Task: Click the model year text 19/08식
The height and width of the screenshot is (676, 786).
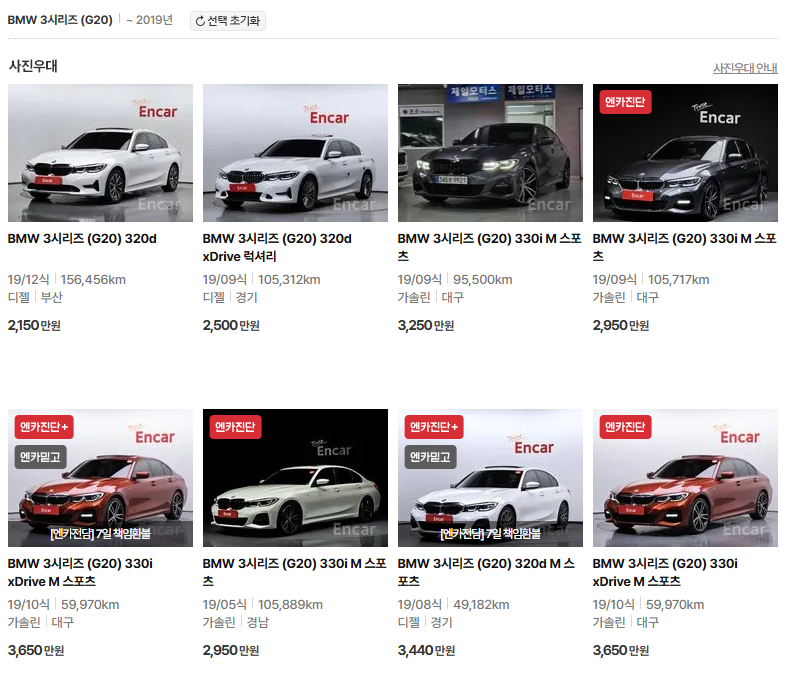Action: click(x=420, y=605)
